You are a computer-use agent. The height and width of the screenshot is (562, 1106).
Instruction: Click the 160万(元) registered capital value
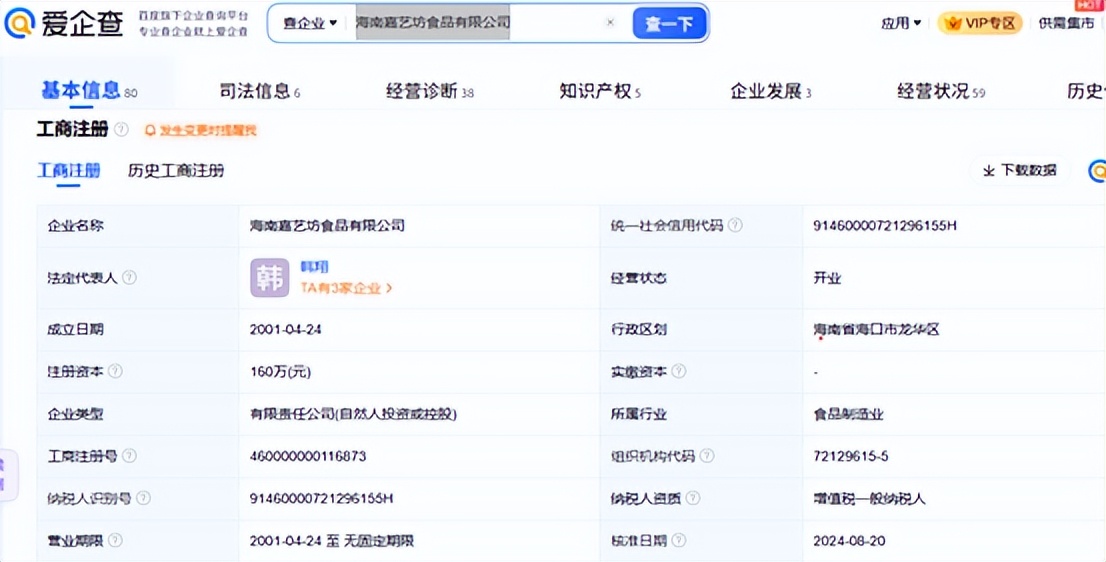point(280,372)
